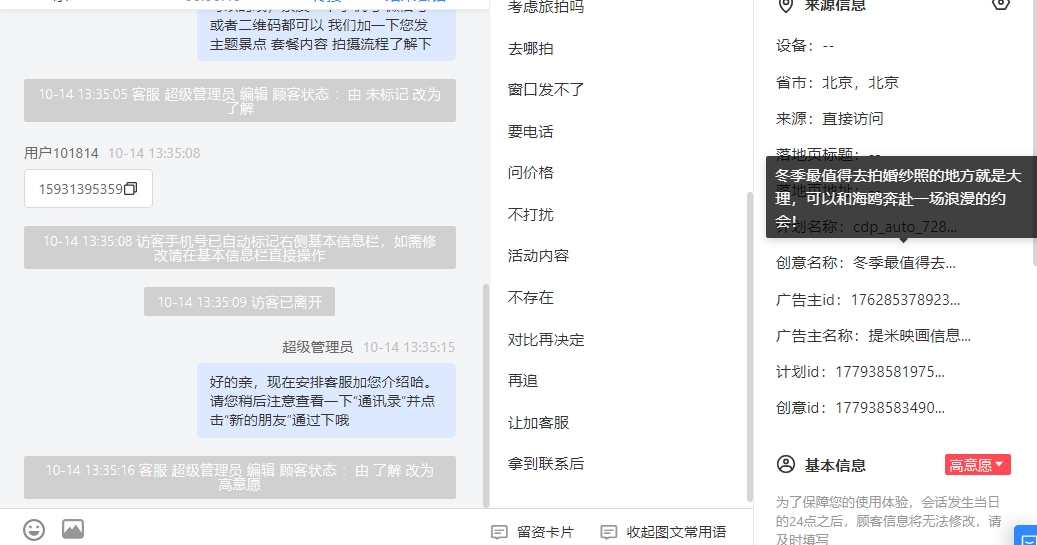Click the 收起图文常用语 icon
The height and width of the screenshot is (545, 1037).
tap(608, 532)
